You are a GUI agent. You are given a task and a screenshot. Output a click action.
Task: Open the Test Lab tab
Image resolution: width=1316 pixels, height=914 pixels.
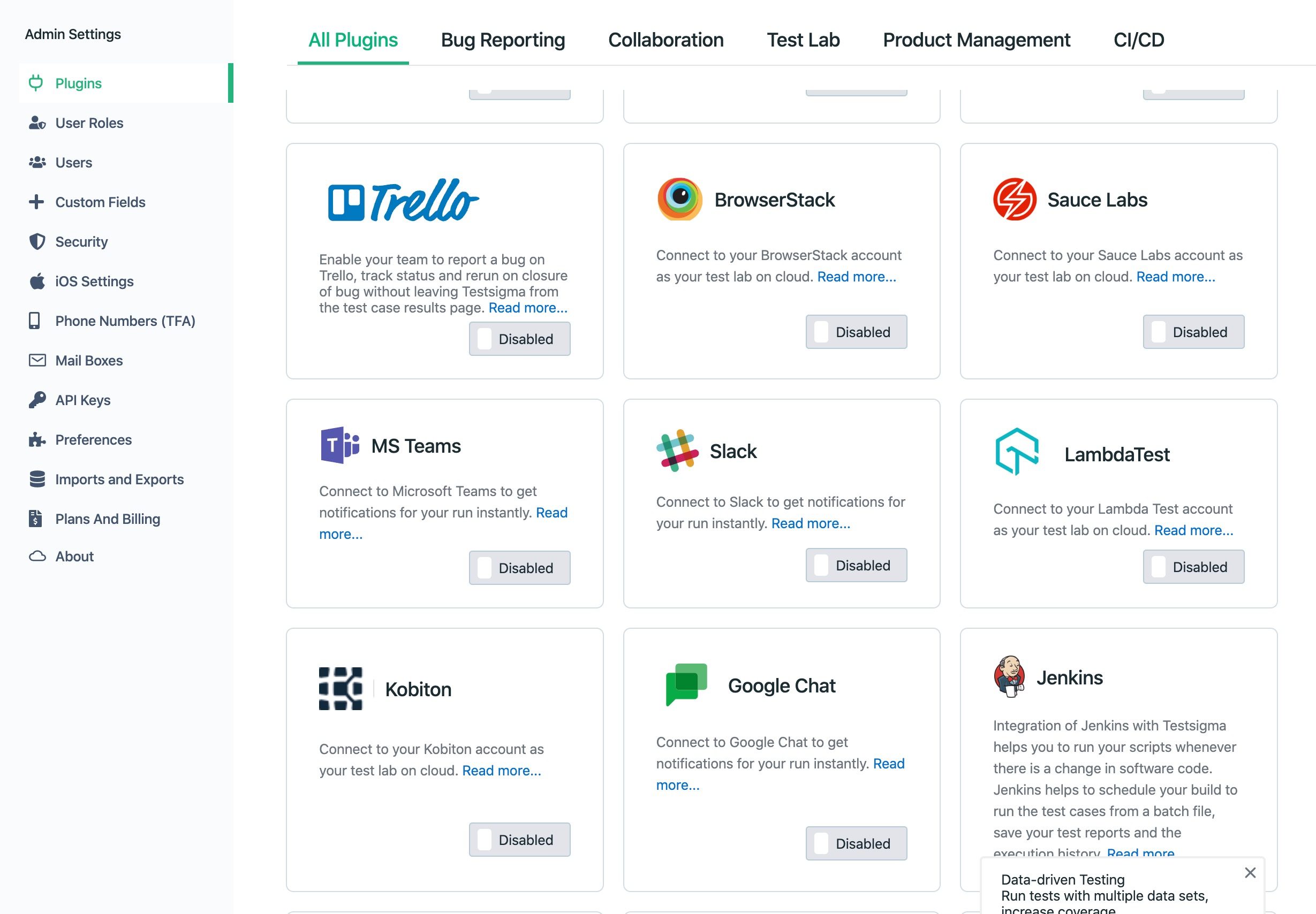coord(803,40)
